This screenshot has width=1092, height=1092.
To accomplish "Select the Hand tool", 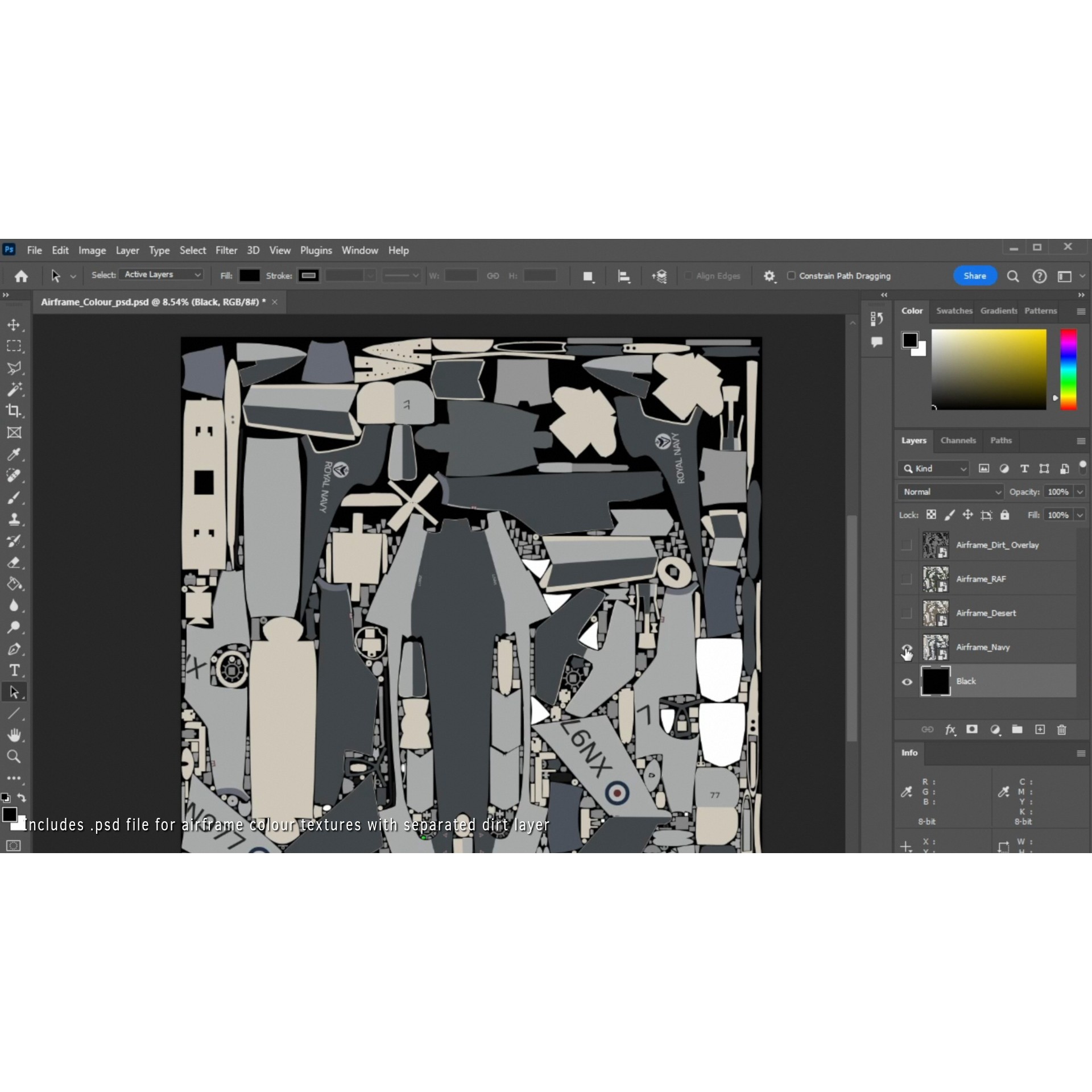I will (14, 735).
